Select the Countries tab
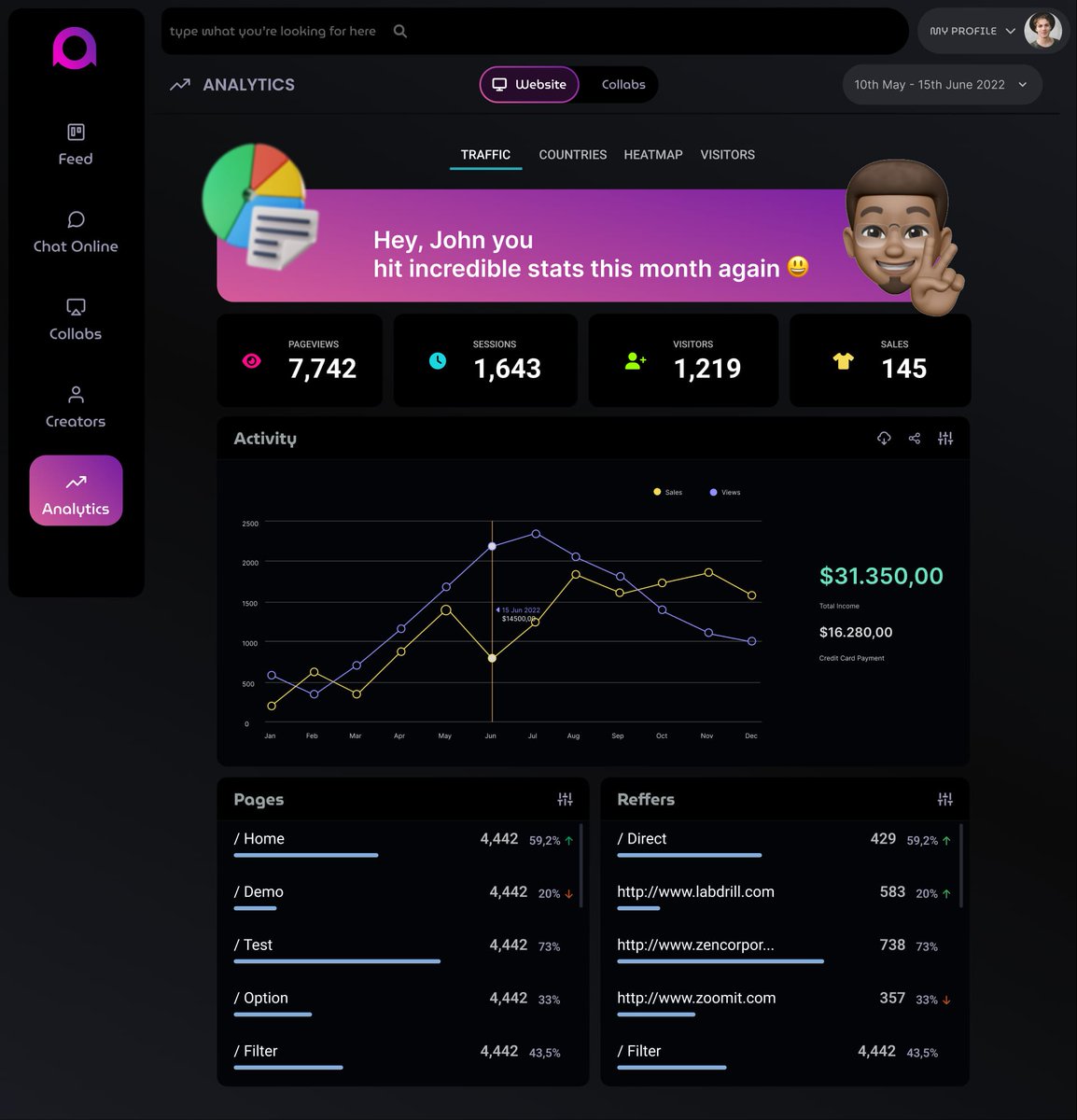Screen dimensions: 1077x1120 [573, 155]
